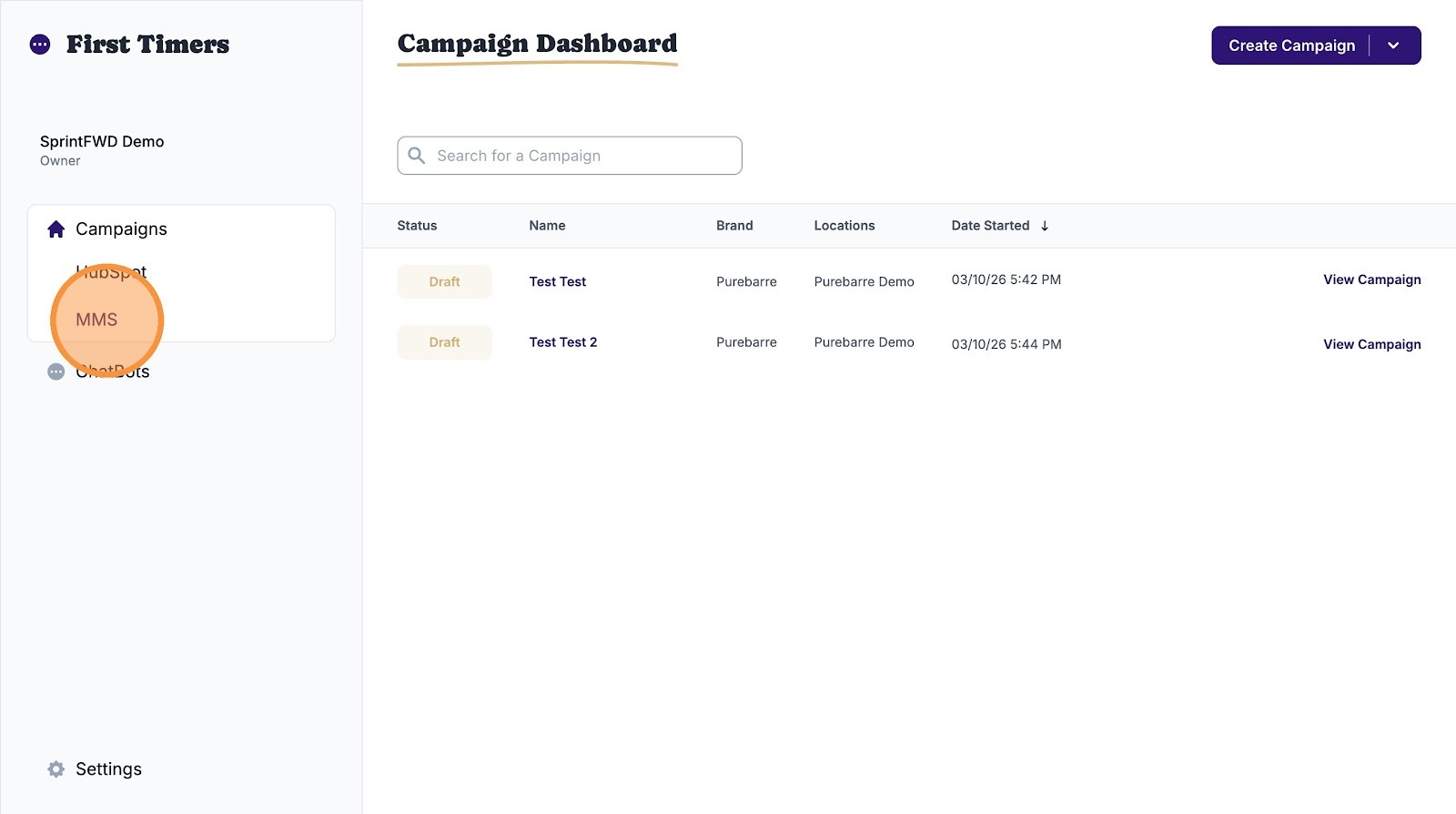Click the First Timers logo icon
Viewport: 1456px width, 814px height.
[x=40, y=45]
